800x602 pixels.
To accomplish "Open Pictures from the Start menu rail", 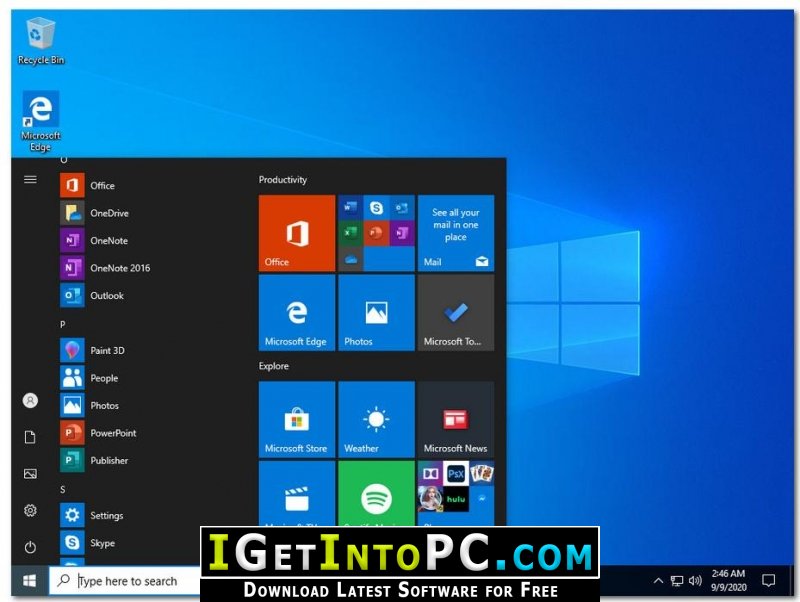I will tap(30, 474).
